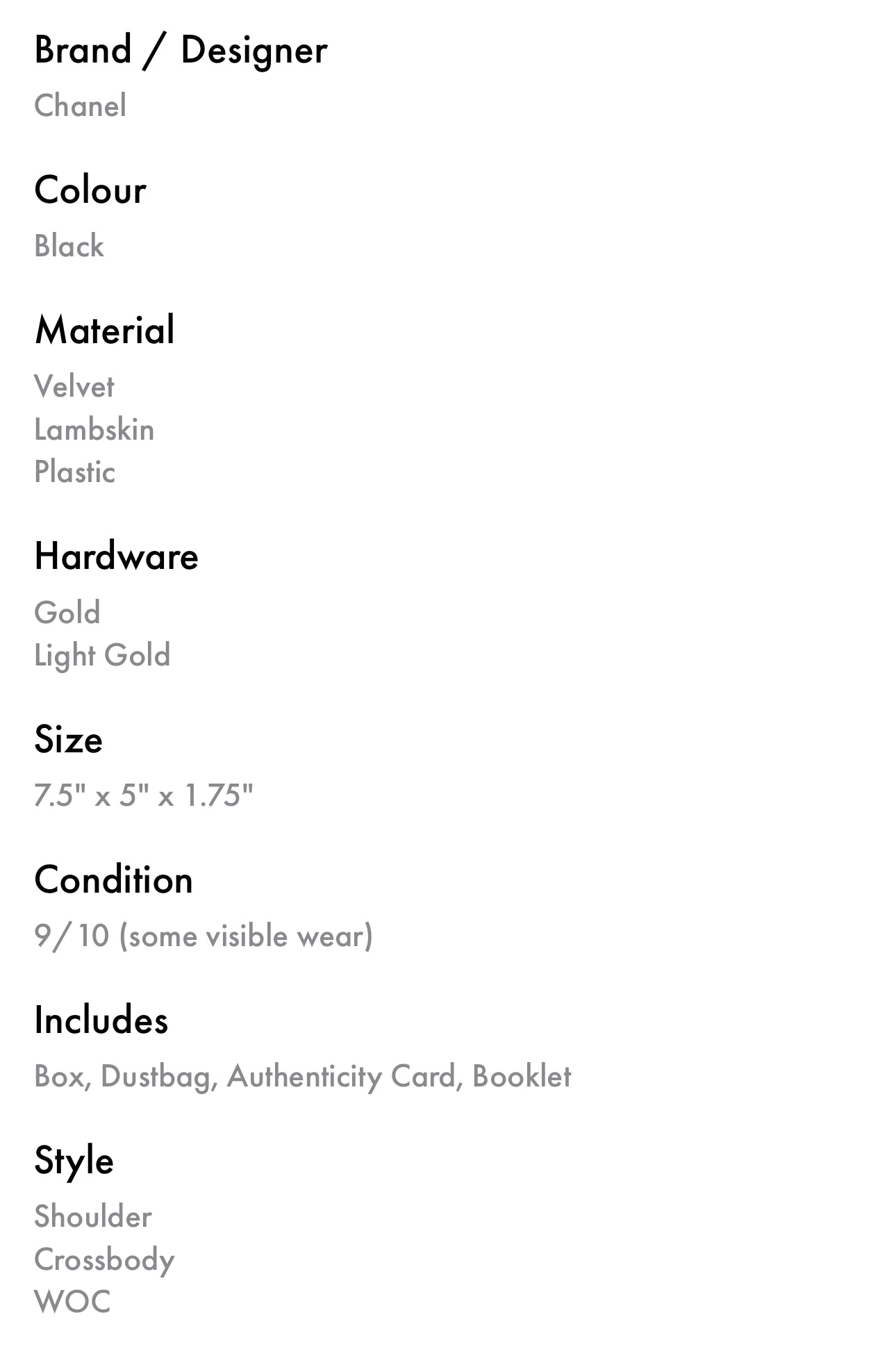Click the 'Style' heading
This screenshot has width=896, height=1356.
click(74, 1161)
